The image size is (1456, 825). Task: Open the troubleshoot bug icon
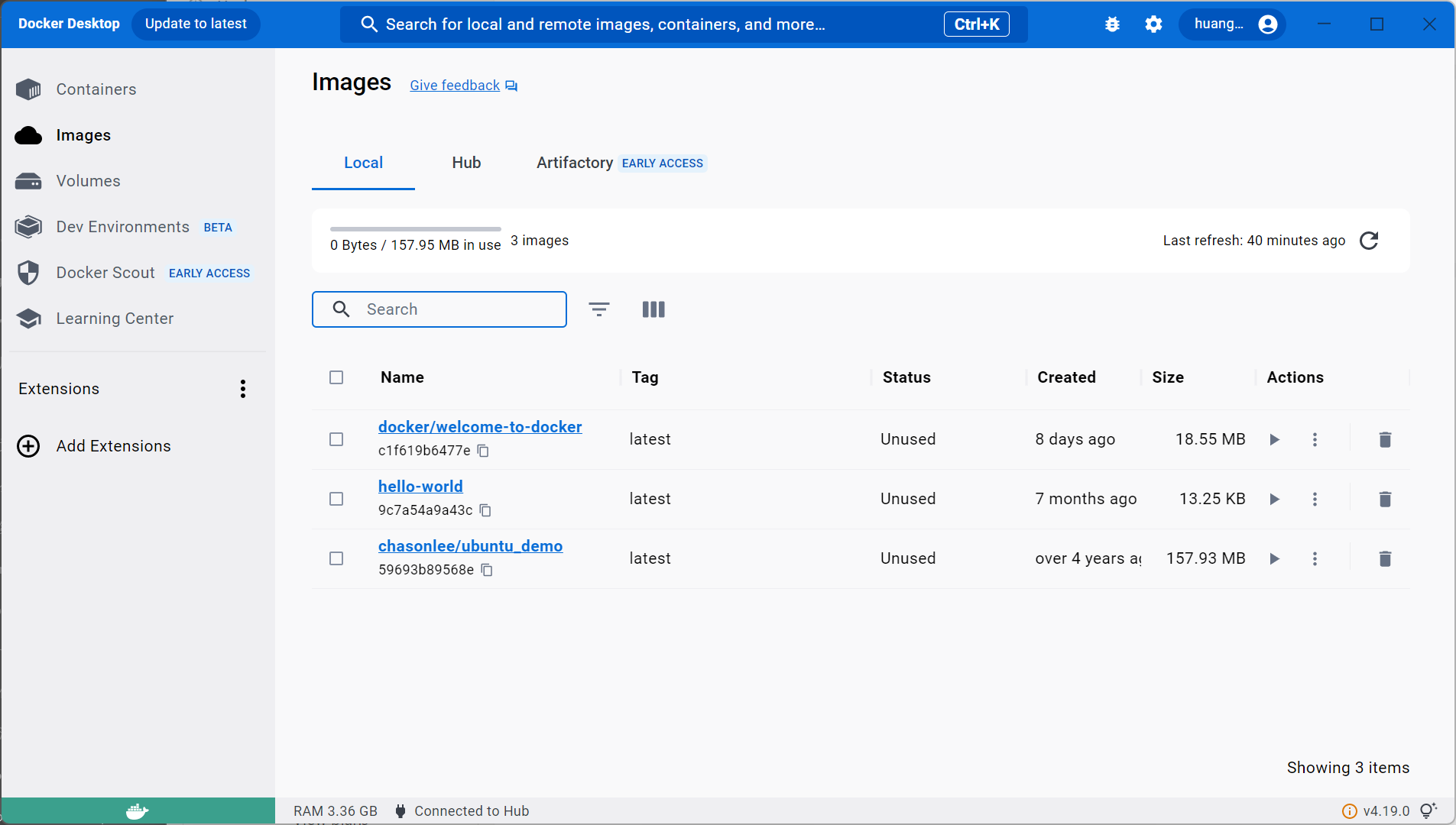(1112, 24)
